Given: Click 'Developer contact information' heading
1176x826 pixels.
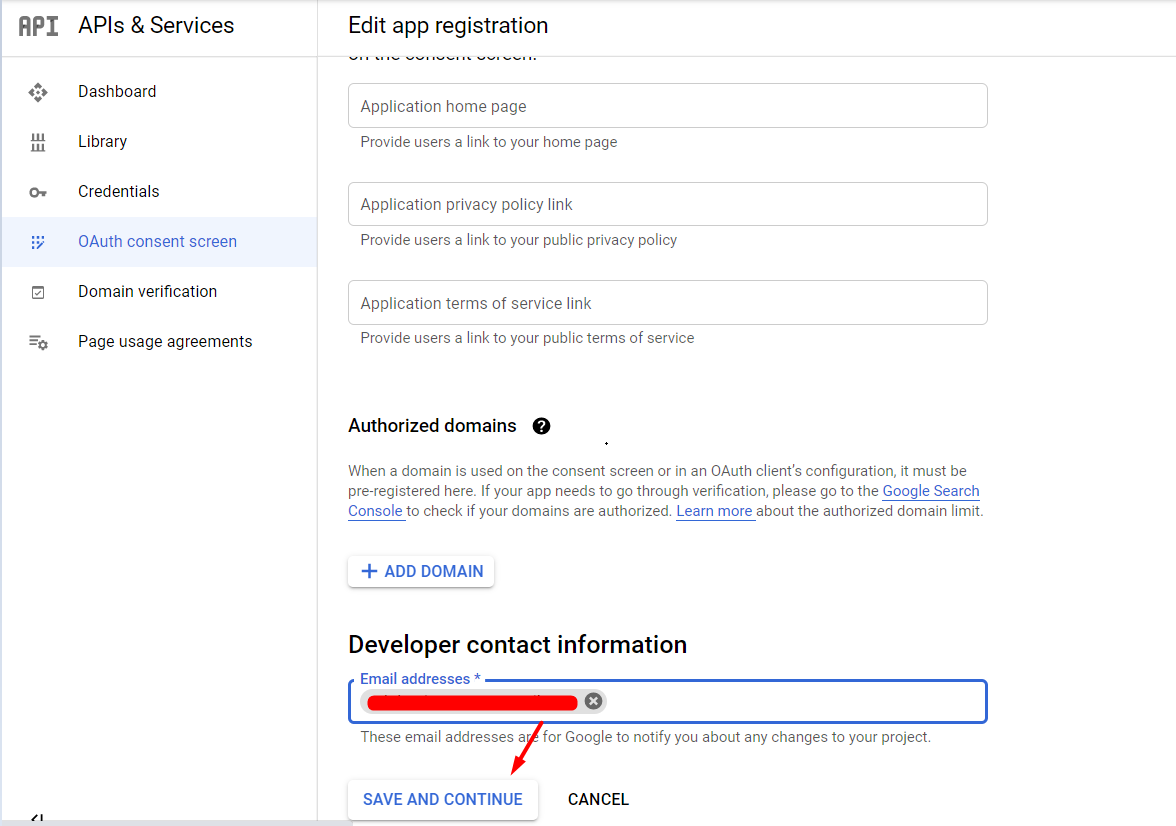Looking at the screenshot, I should (518, 644).
